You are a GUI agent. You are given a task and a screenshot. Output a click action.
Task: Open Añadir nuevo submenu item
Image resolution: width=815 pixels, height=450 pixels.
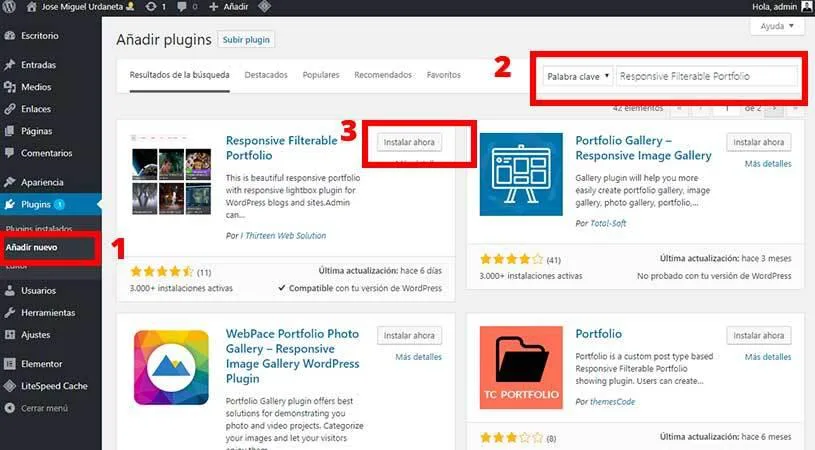pyautogui.click(x=32, y=247)
